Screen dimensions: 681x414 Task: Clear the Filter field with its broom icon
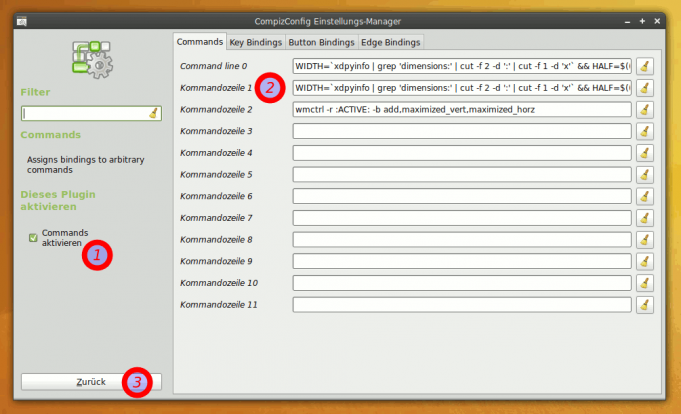tap(153, 113)
